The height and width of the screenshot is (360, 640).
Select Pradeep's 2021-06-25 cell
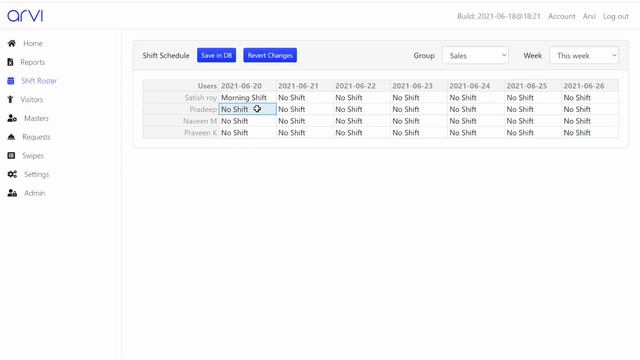coord(533,109)
